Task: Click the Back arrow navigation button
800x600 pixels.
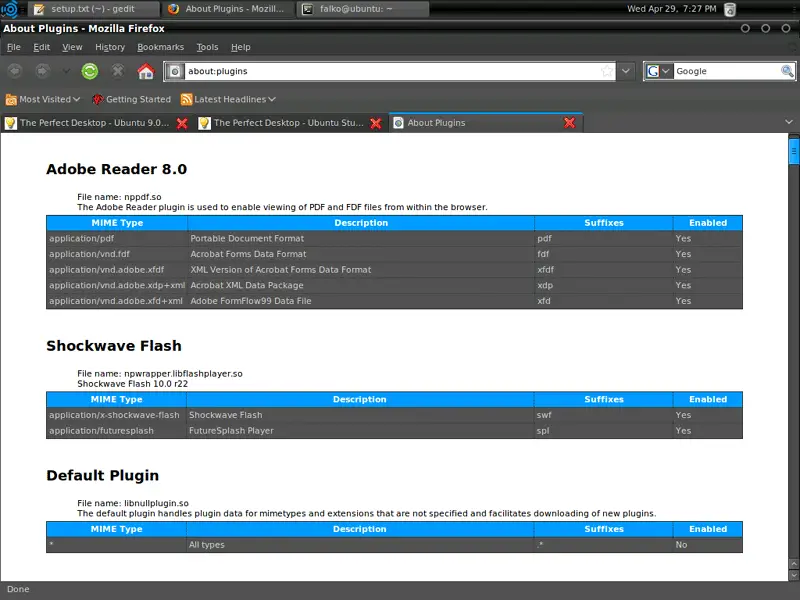Action: click(x=15, y=71)
